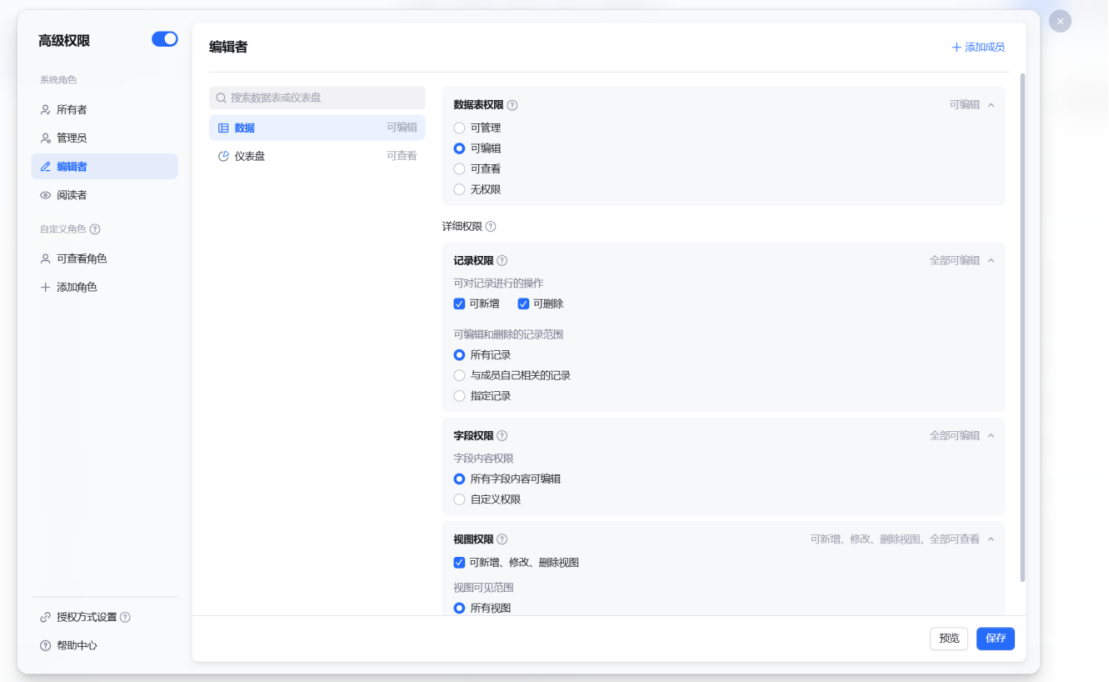
Task: Collapse the 记录权限 section arrow
Action: 991,261
